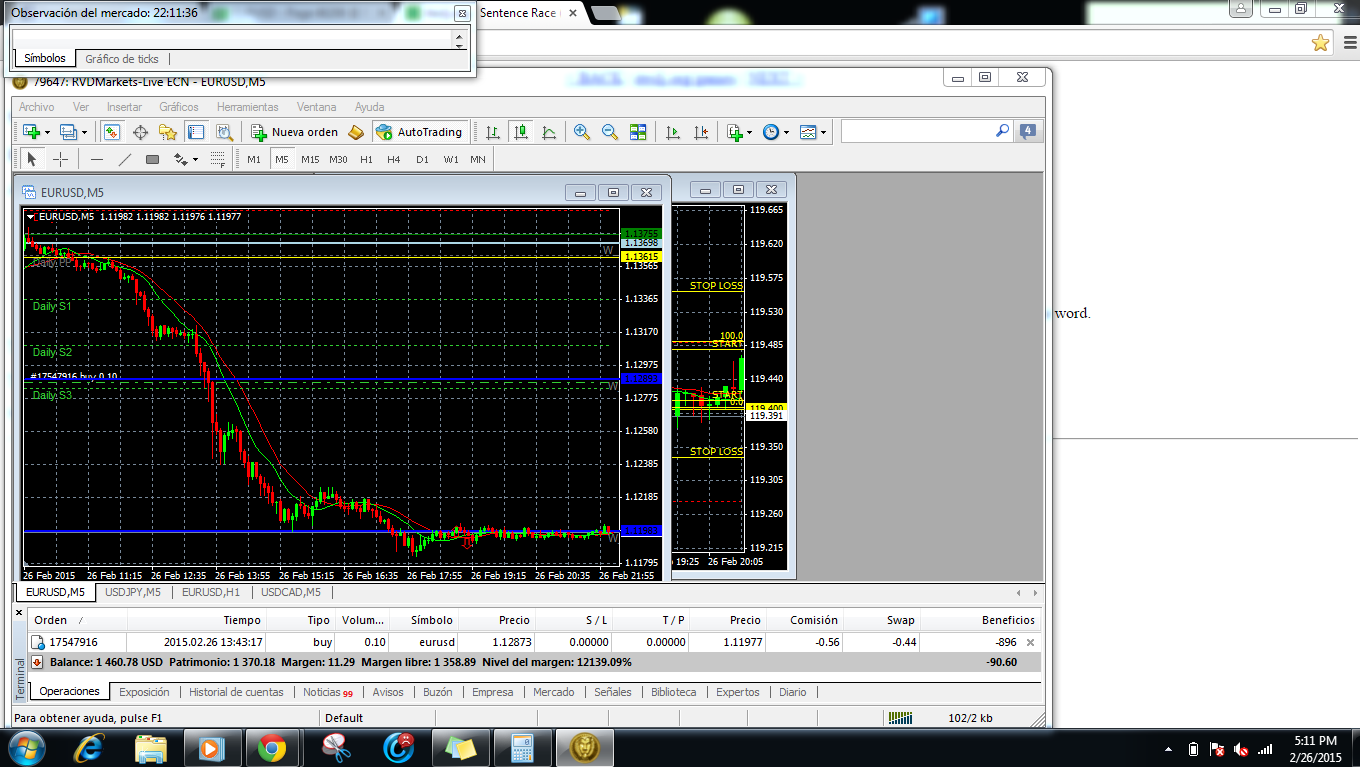Open the Indicators list icon
Image resolution: width=1360 pixels, height=767 pixels.
click(735, 132)
